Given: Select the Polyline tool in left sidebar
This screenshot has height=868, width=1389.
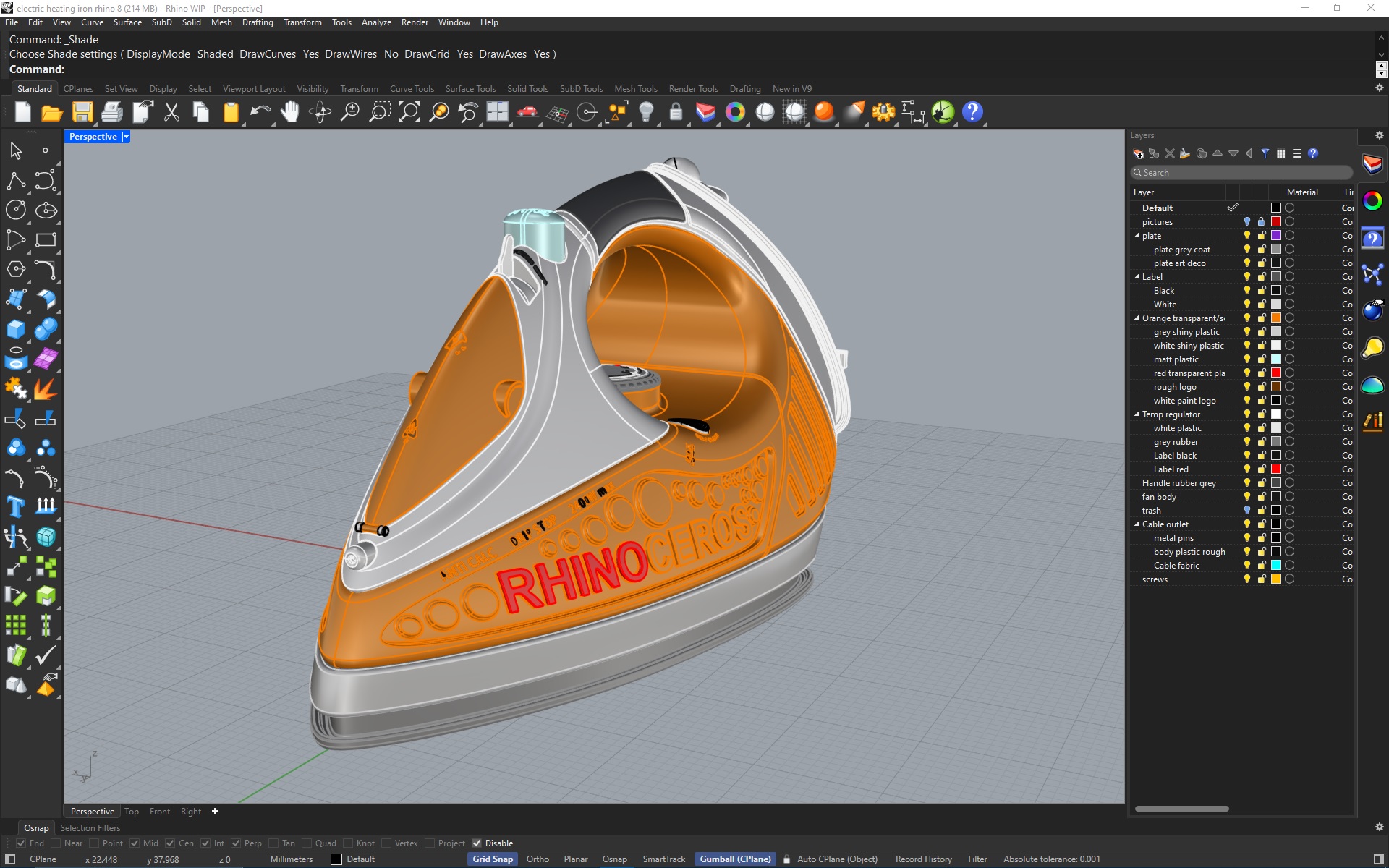Looking at the screenshot, I should 15,180.
